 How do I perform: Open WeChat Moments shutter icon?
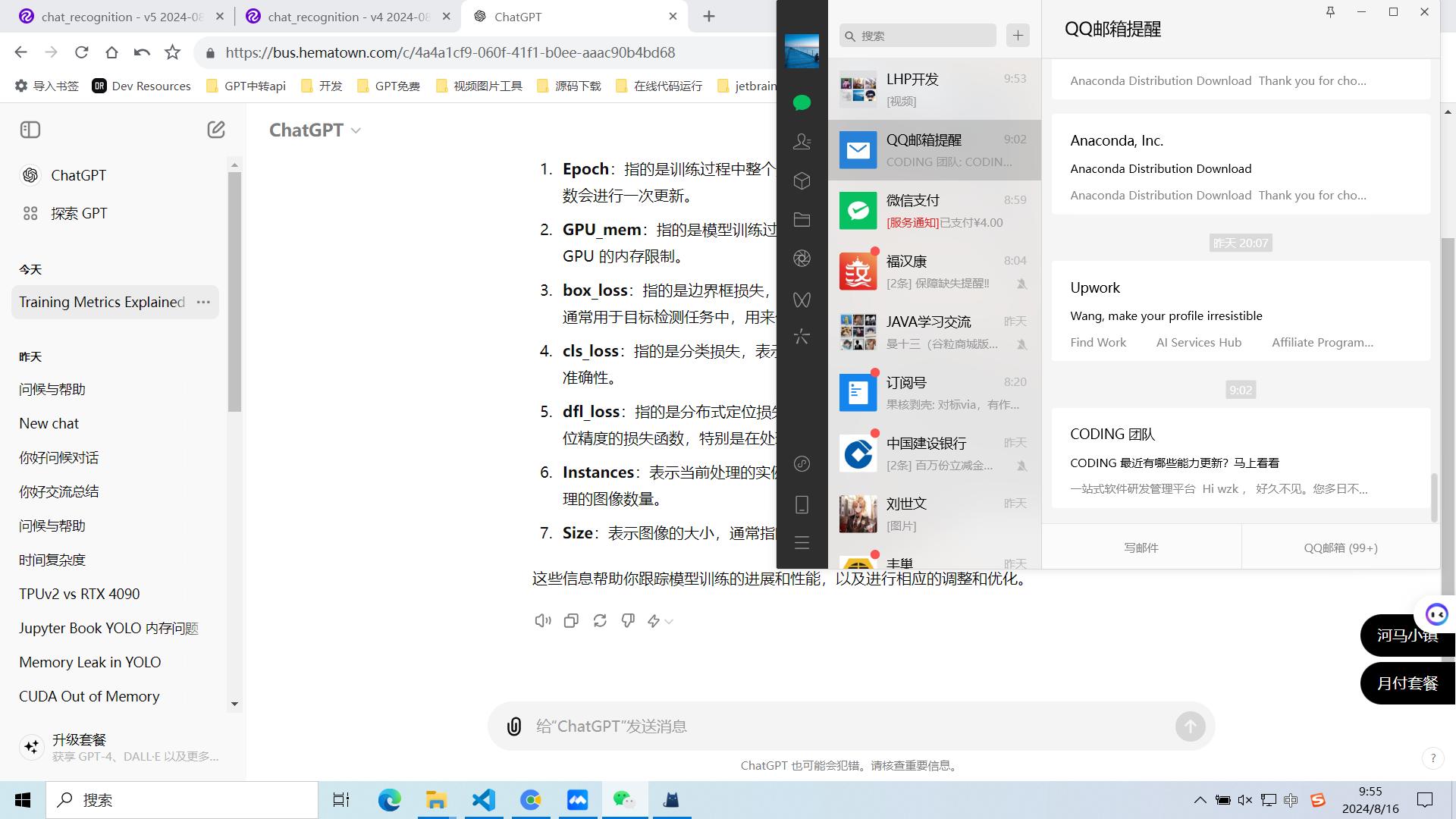tap(802, 259)
